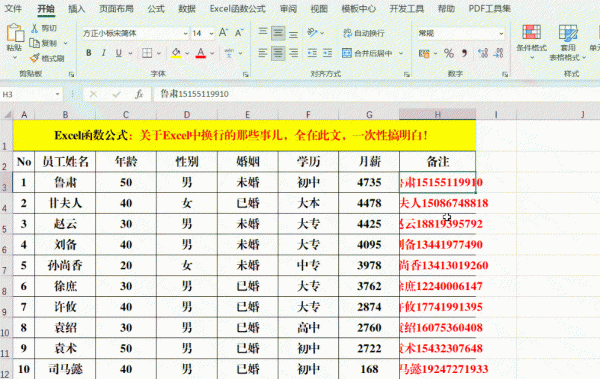600x379 pixels.
Task: Click the 备注 header cell
Action: pyautogui.click(x=437, y=162)
